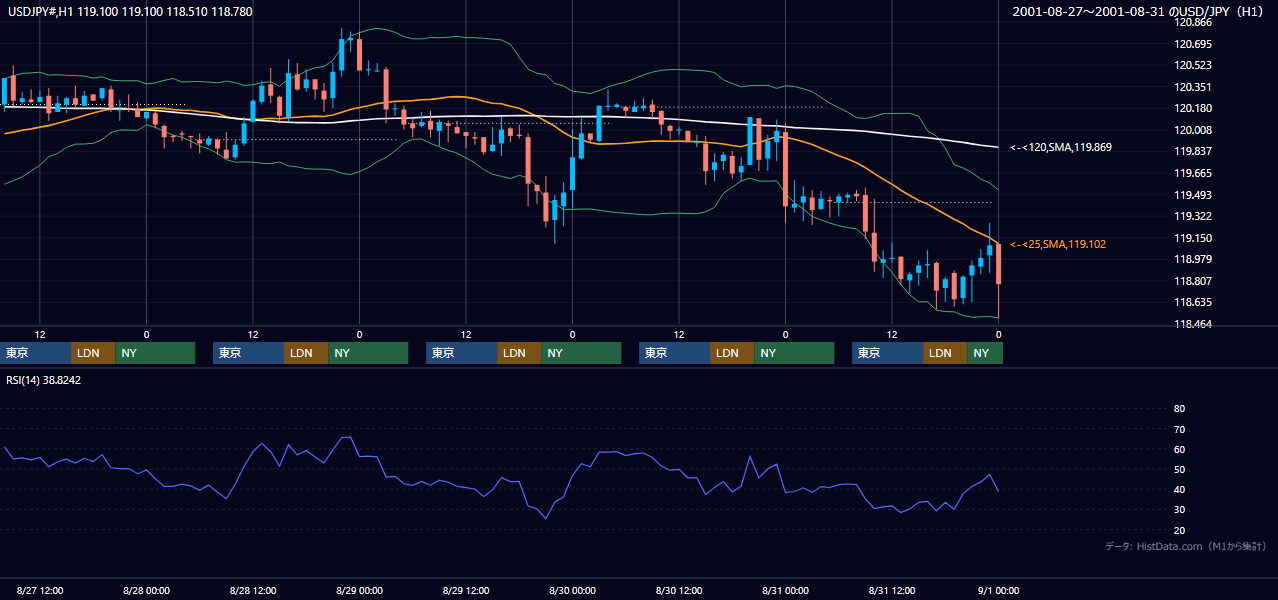The width and height of the screenshot is (1278, 600).
Task: Click the 119.665 price axis label
Action: pyautogui.click(x=1194, y=173)
